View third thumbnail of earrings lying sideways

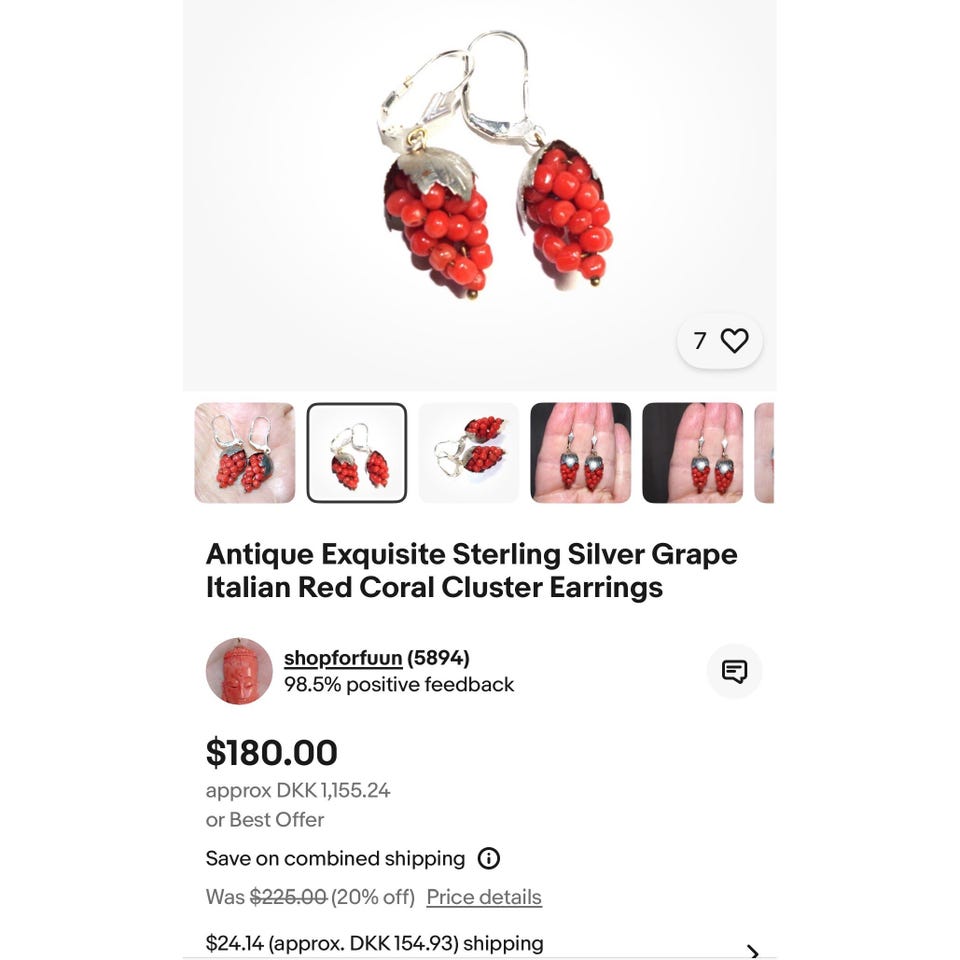pos(468,452)
